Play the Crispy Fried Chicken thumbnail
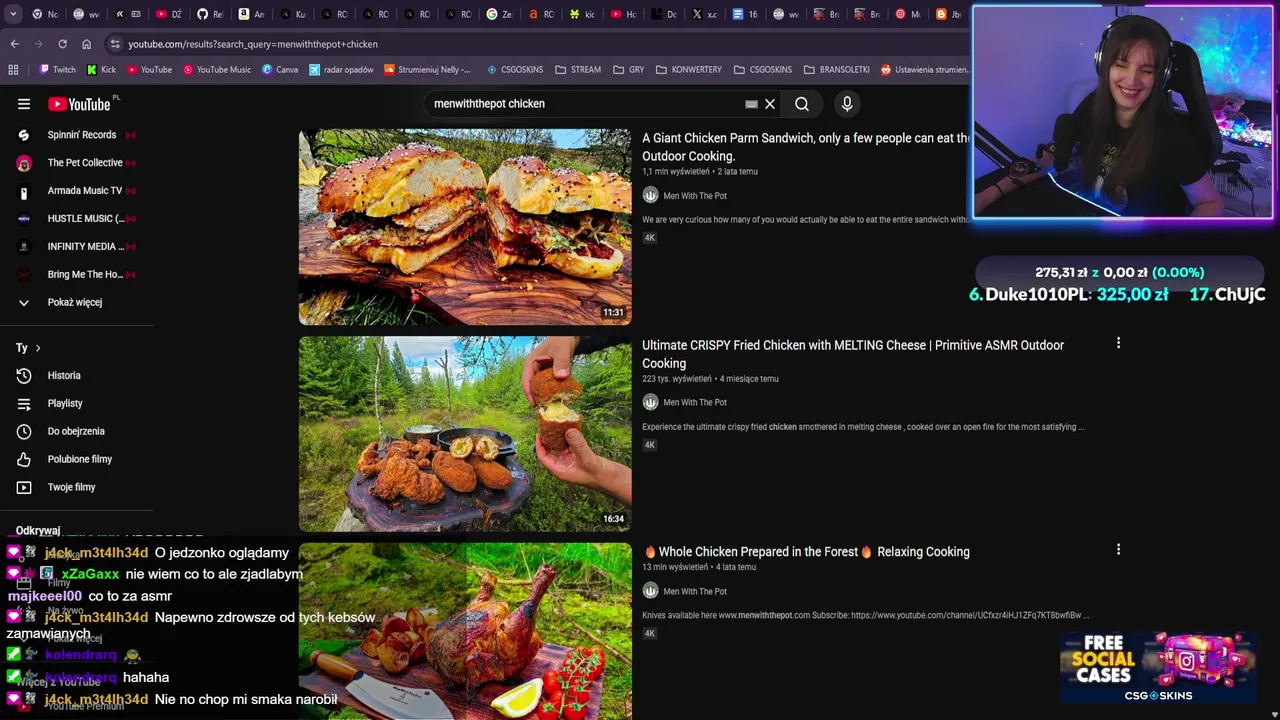1280x720 pixels. pos(465,434)
